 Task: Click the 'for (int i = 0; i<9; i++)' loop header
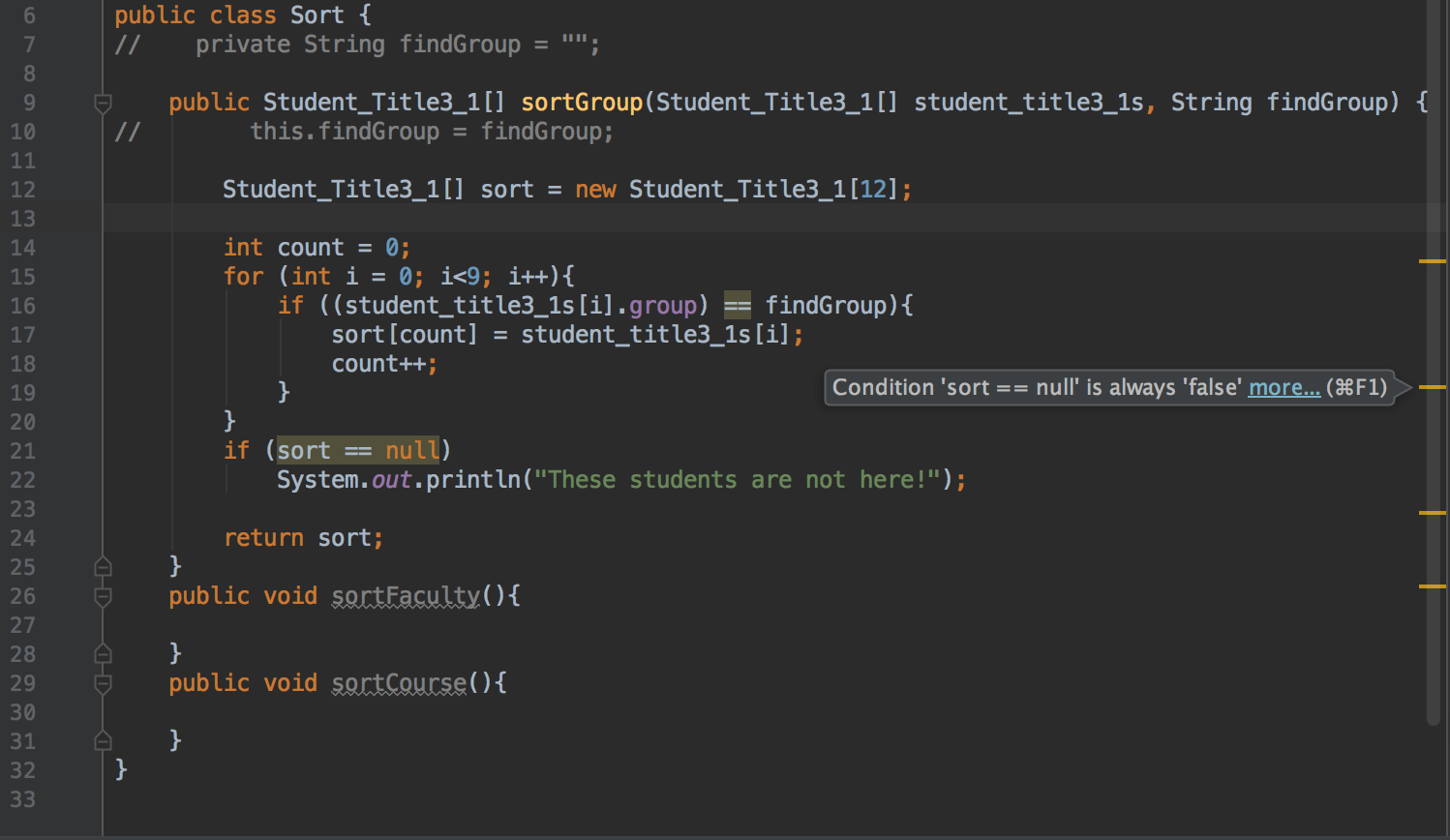[392, 277]
